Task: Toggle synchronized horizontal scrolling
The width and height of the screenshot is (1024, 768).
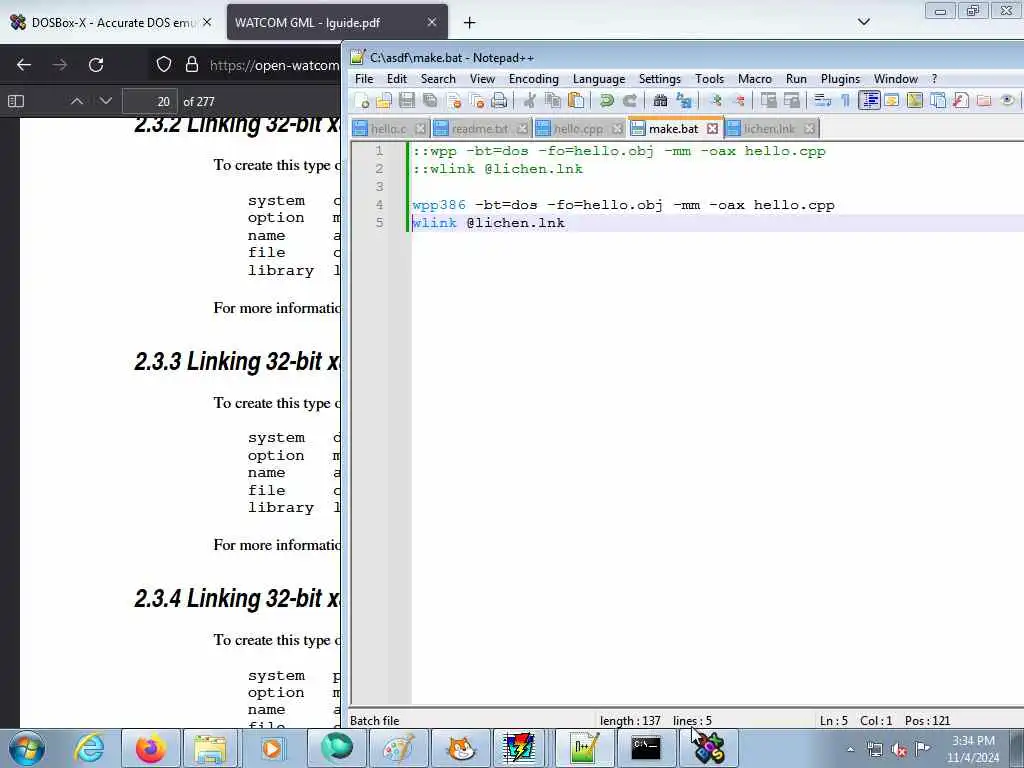Action: (792, 101)
